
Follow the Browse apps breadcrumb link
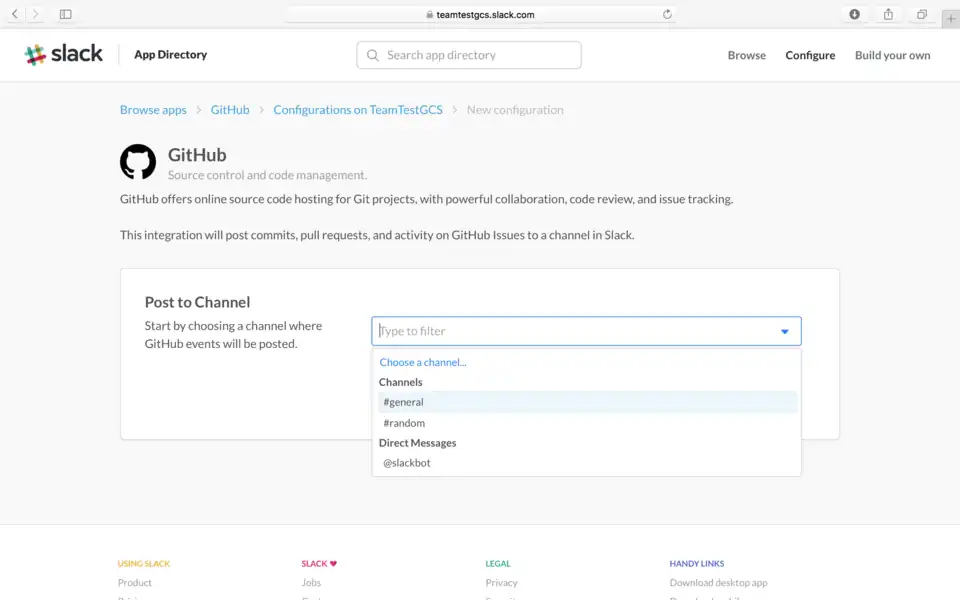point(153,110)
